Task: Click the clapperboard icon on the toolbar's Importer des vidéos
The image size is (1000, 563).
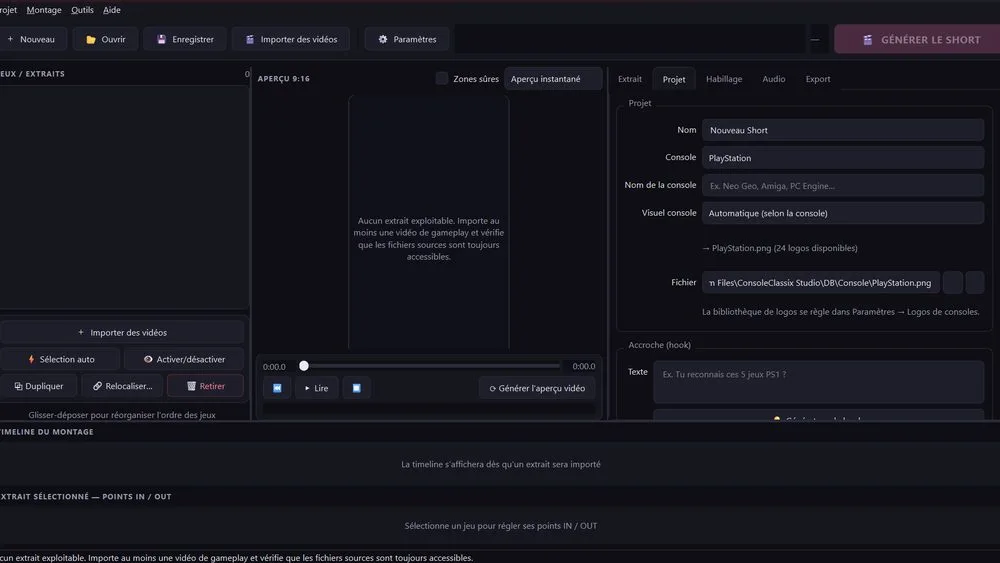Action: [x=250, y=39]
